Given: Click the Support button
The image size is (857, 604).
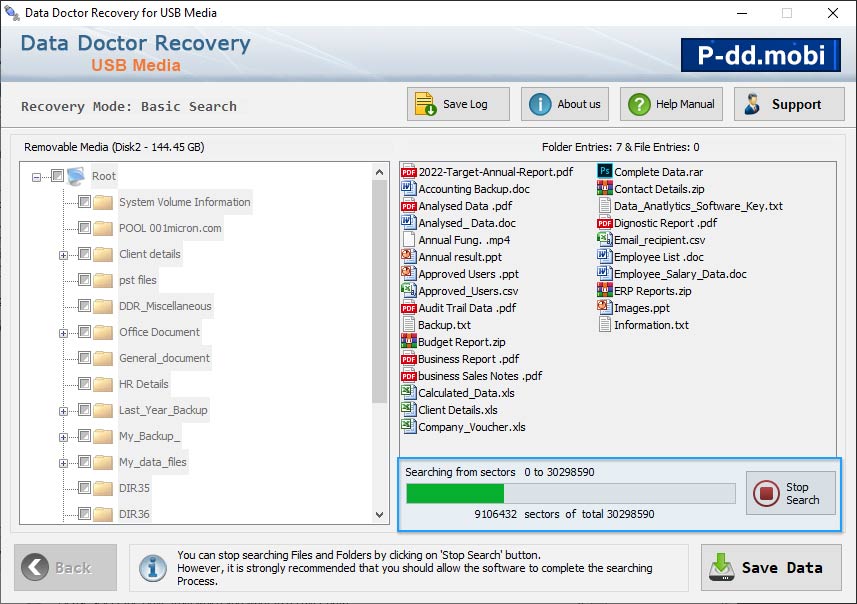Looking at the screenshot, I should point(789,104).
